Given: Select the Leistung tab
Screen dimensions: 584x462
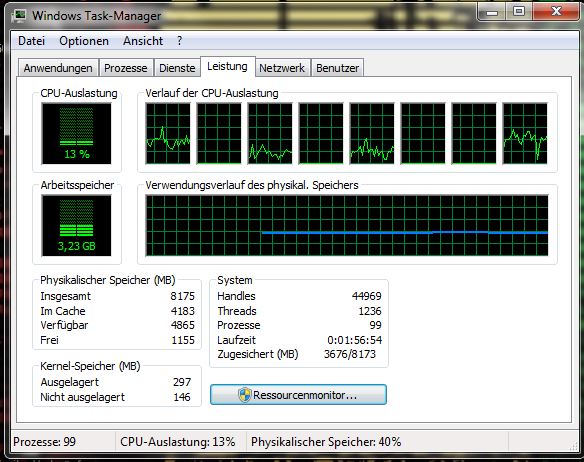Looking at the screenshot, I should [x=228, y=66].
